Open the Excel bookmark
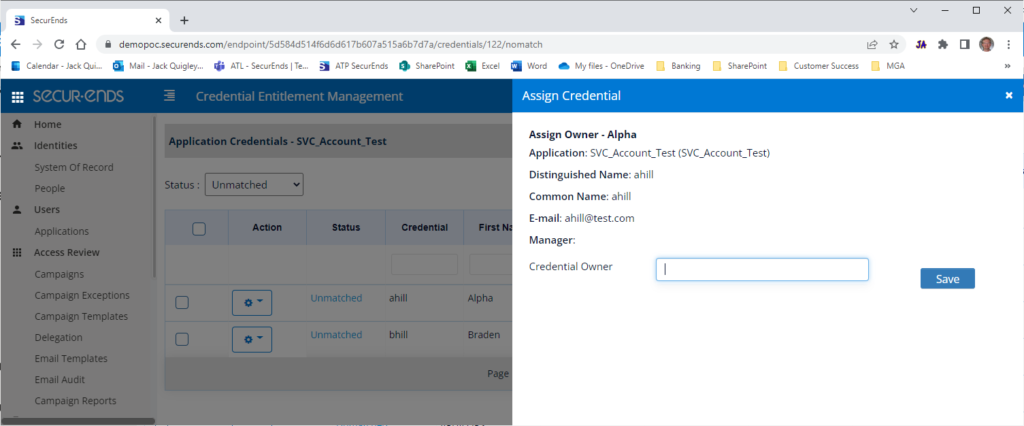 (483, 65)
